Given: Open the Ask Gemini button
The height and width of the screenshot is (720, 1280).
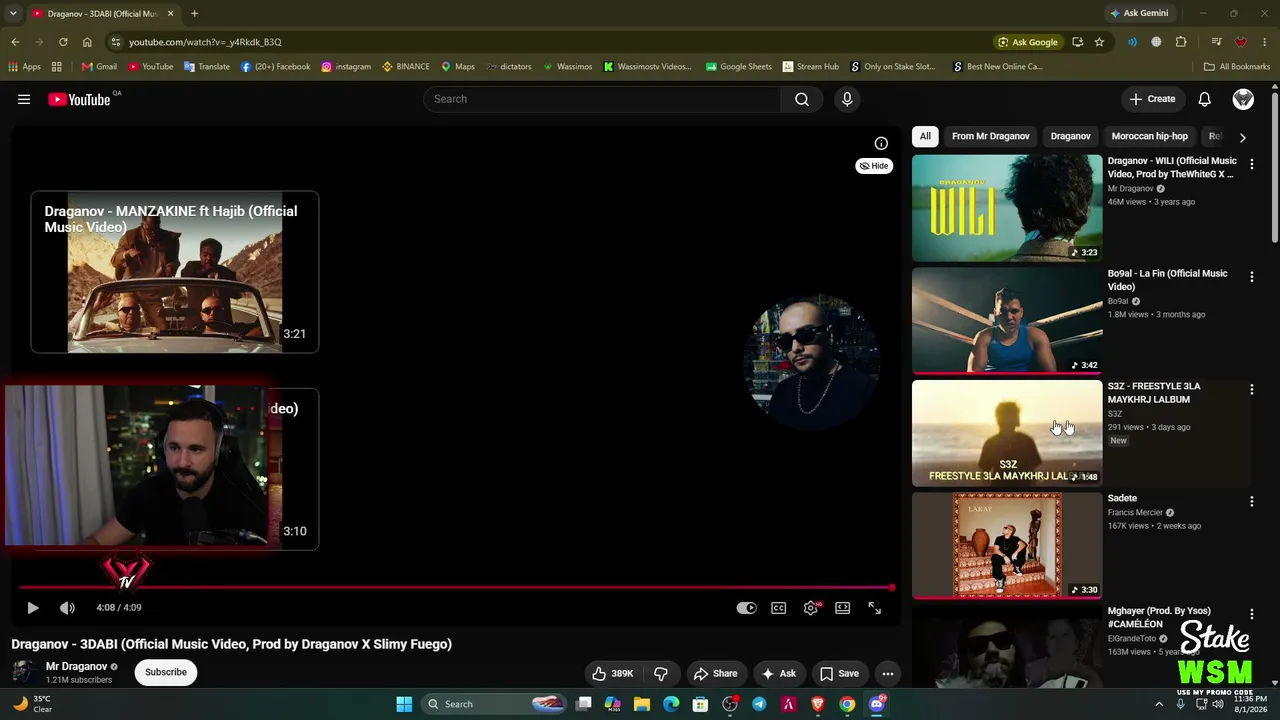Looking at the screenshot, I should point(1139,13).
